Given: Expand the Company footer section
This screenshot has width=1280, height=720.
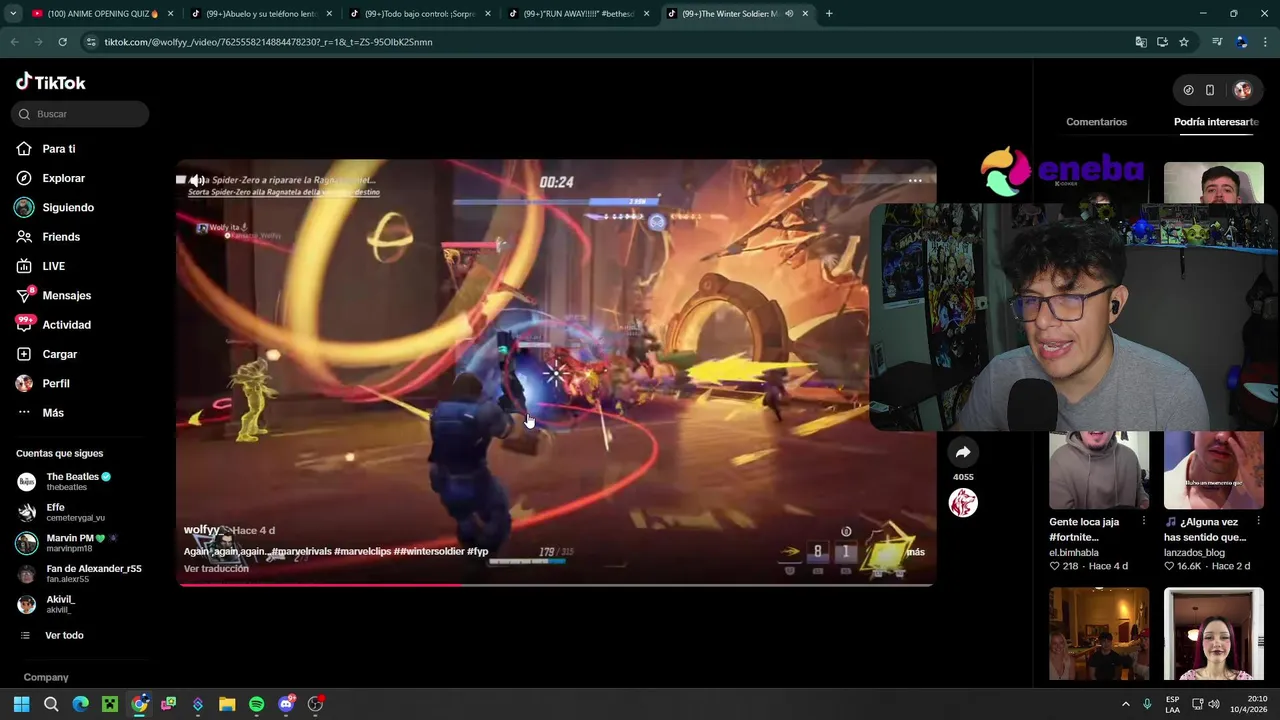Looking at the screenshot, I should 46,677.
